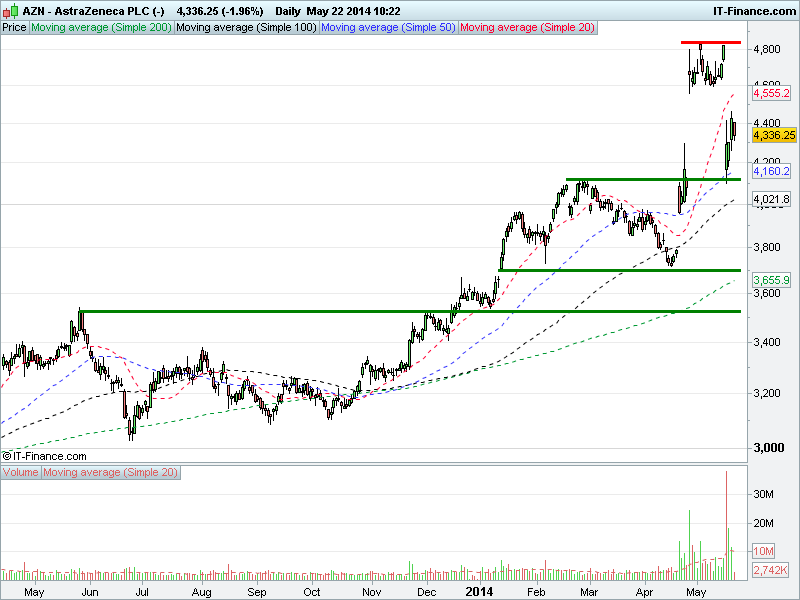The image size is (800, 600).
Task: Click the blue 4,160.2 average value tag
Action: pyautogui.click(x=771, y=171)
